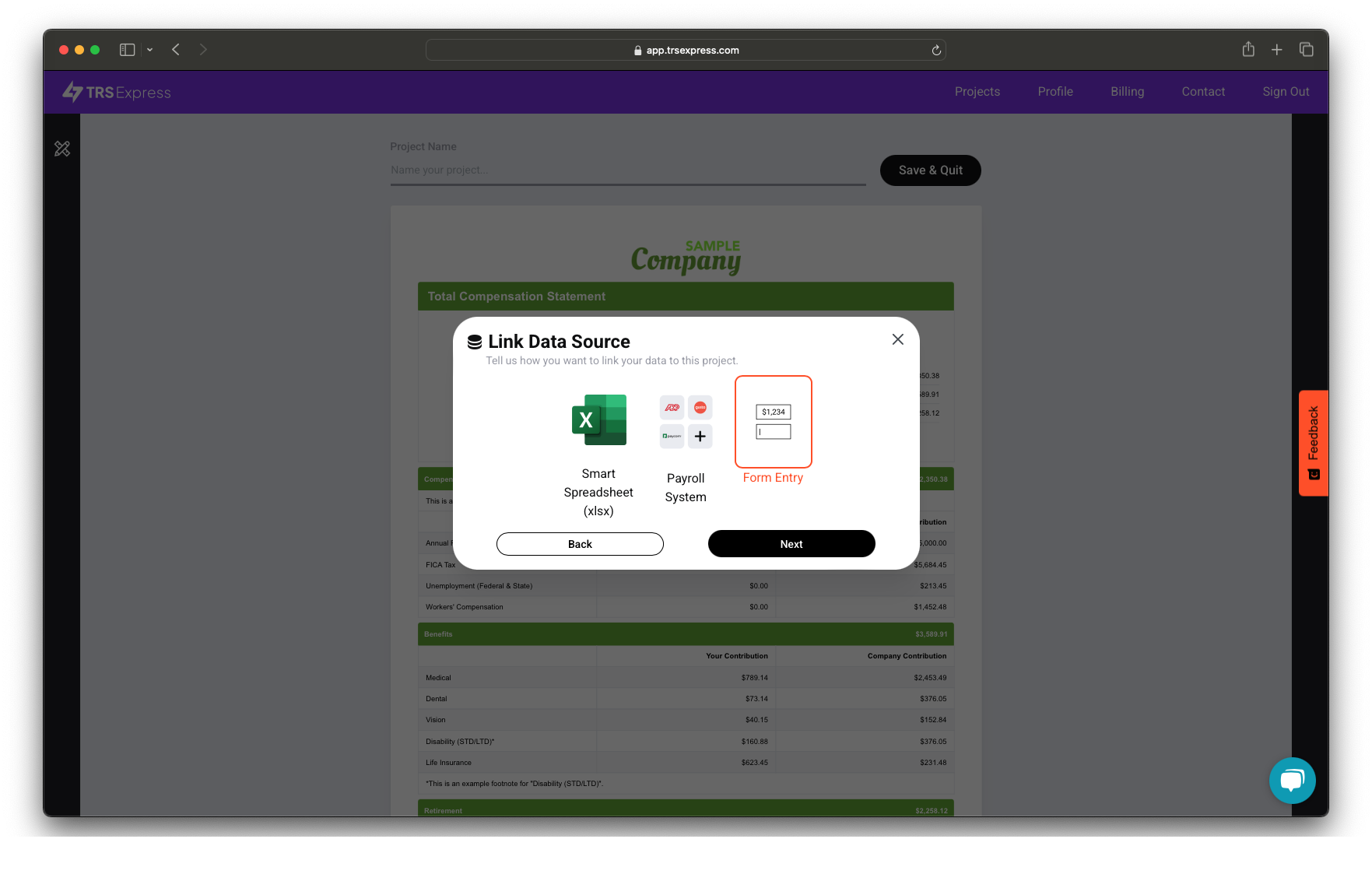Click the Save & Quit button
This screenshot has height=874, width=1372.
(x=930, y=170)
